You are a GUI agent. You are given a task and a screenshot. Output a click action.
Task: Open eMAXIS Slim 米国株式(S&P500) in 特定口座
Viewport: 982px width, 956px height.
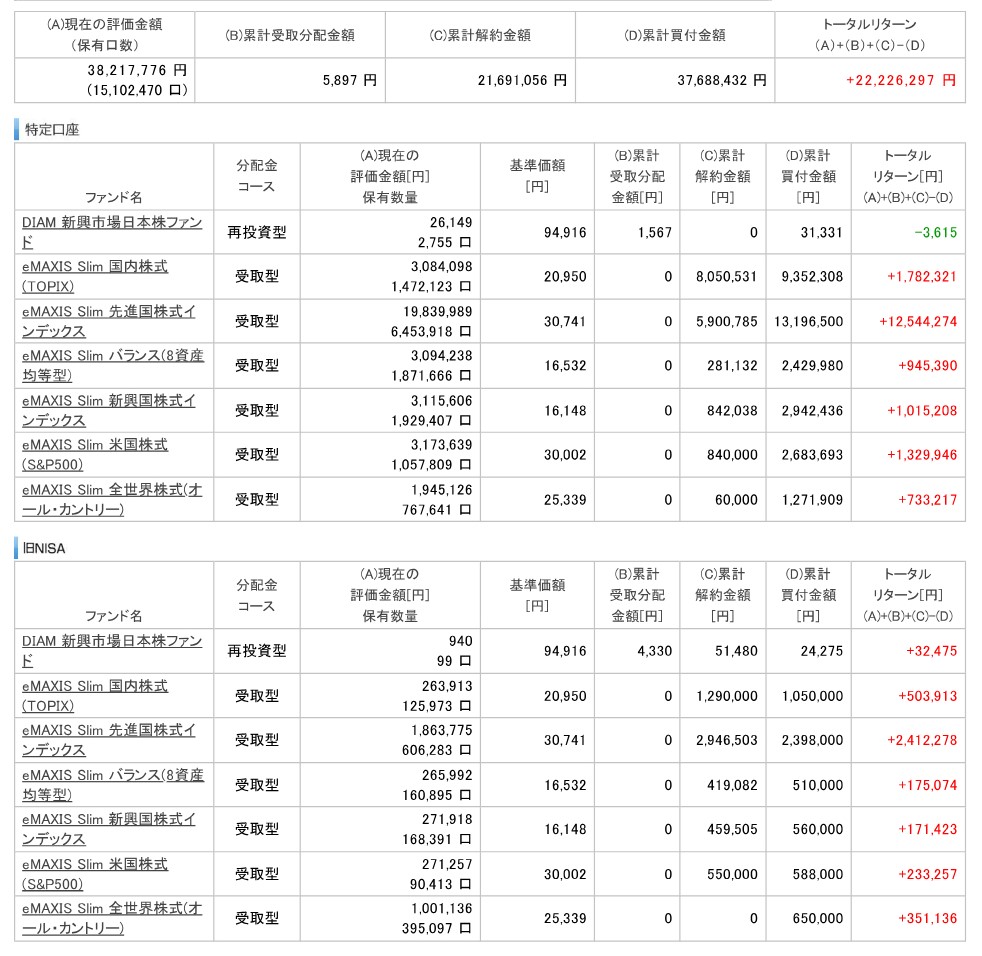[x=95, y=454]
